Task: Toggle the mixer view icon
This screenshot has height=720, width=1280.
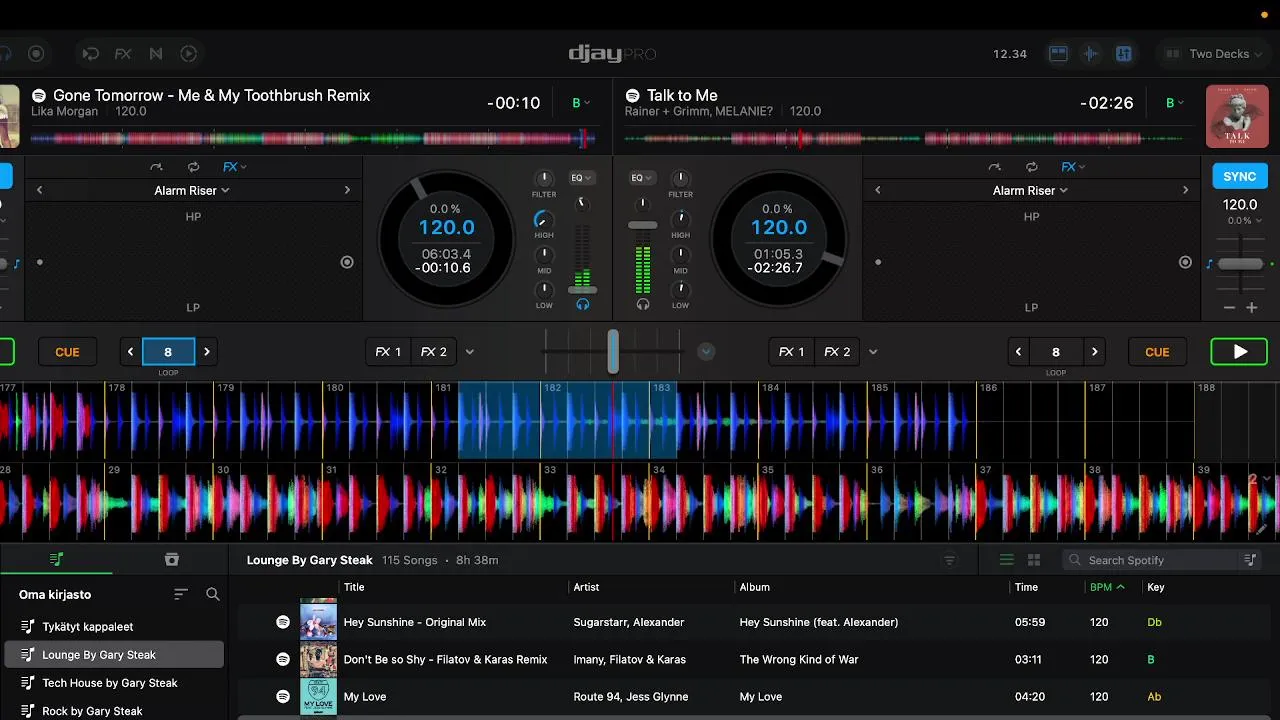Action: 1123,54
